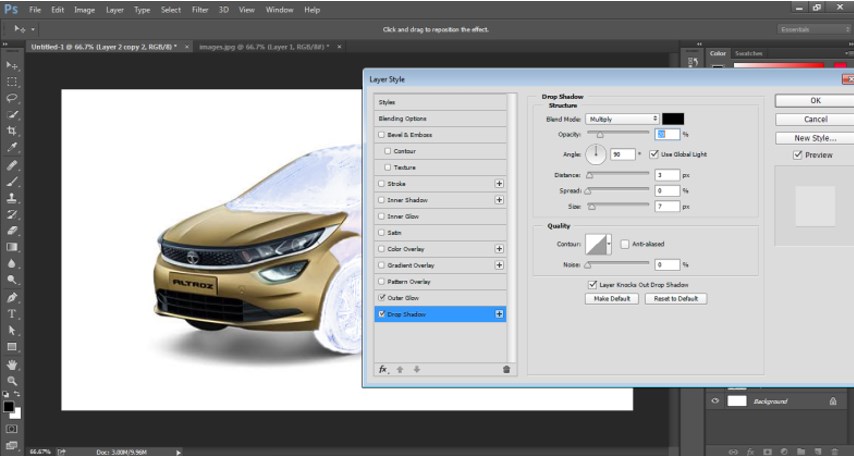
Task: Select the Move tool in the toolbar
Action: 12,65
